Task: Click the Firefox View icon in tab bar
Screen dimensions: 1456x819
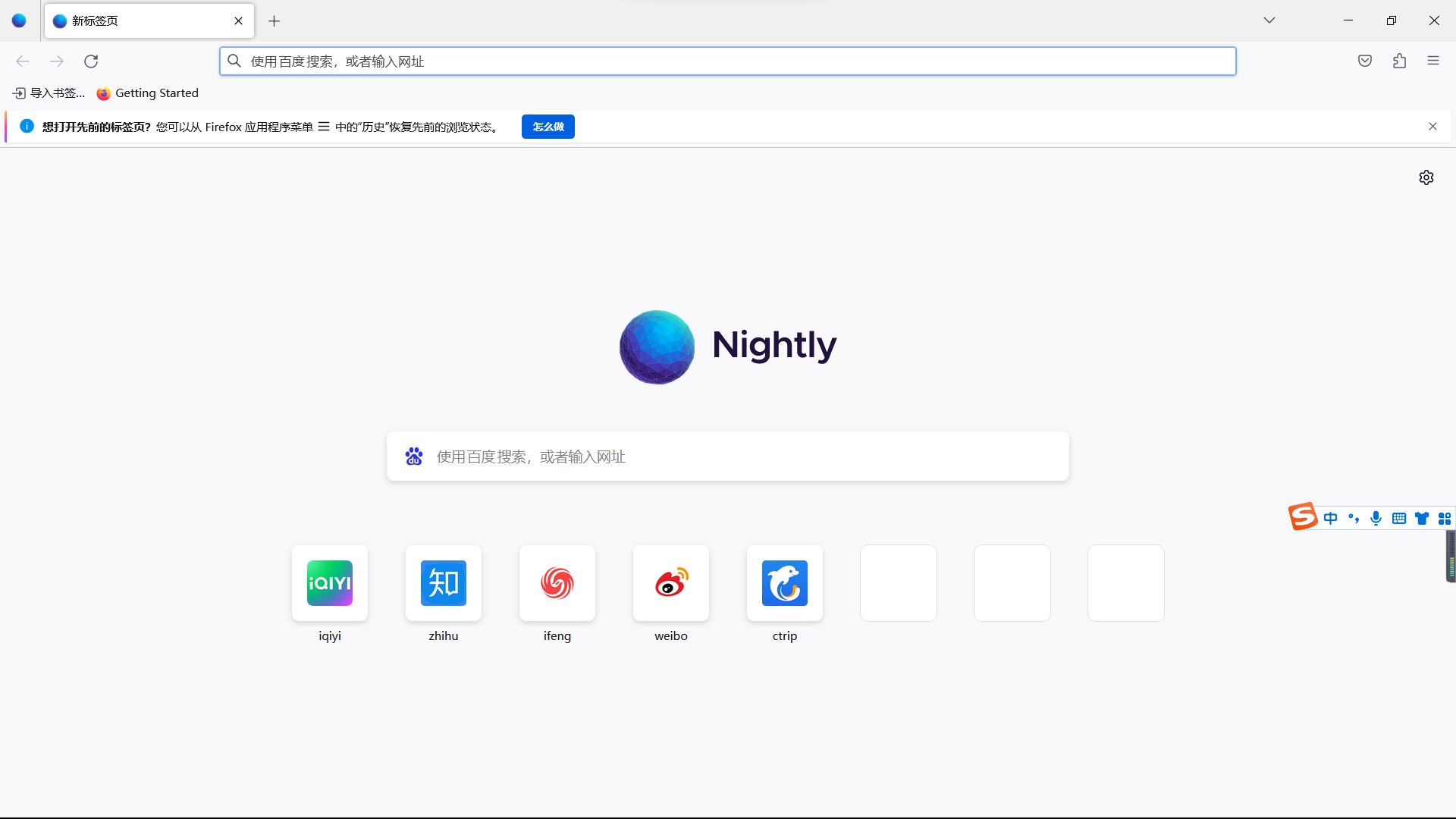Action: (19, 20)
